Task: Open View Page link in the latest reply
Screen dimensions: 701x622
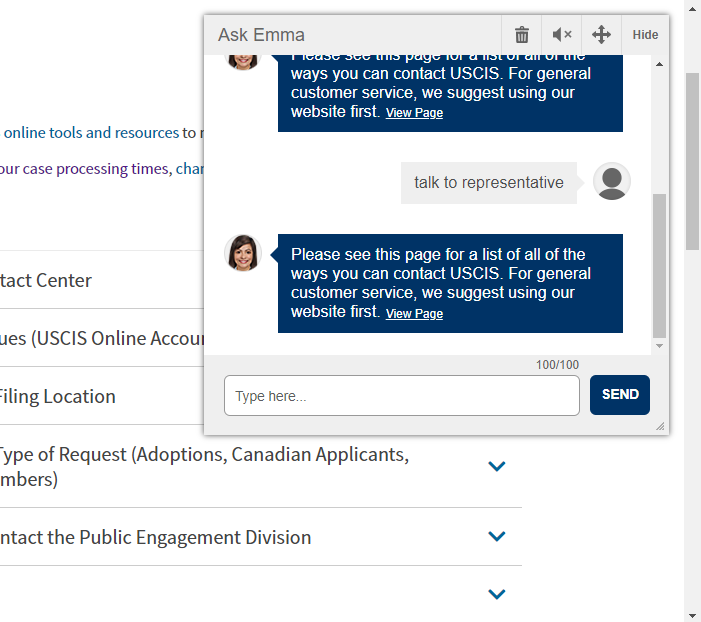Action: pos(414,314)
